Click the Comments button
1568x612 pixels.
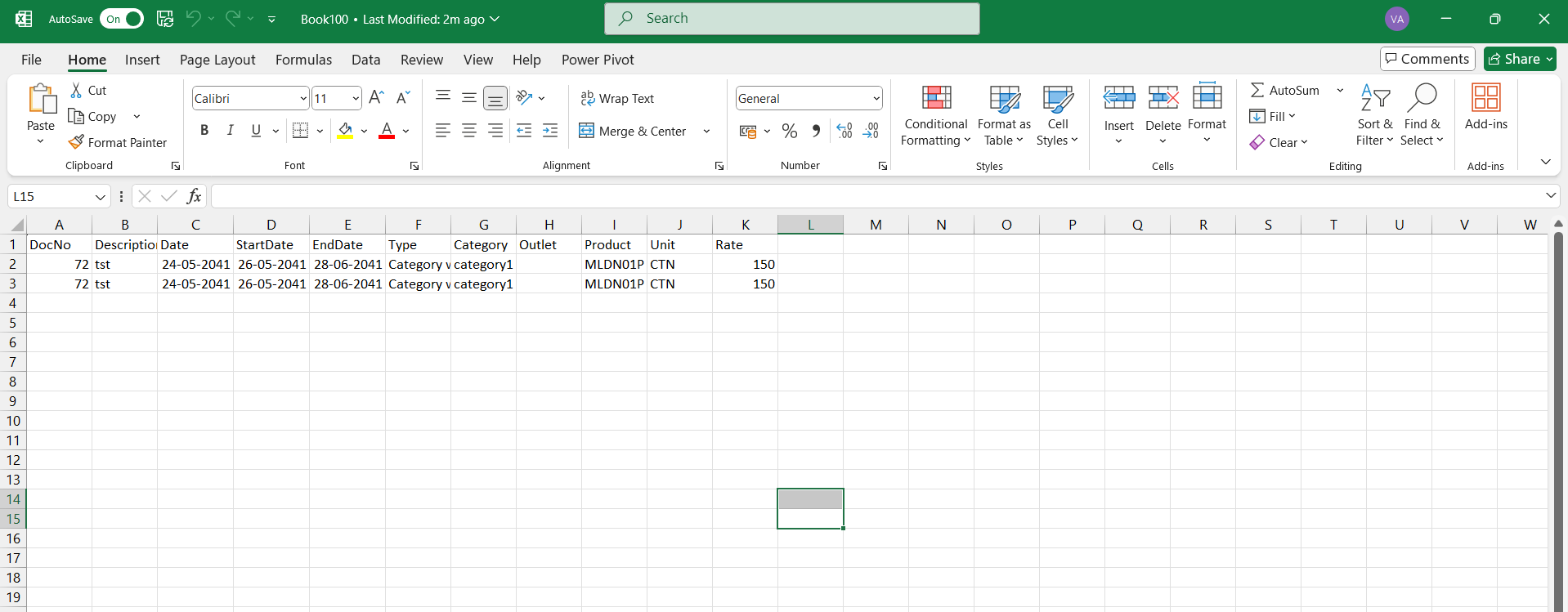point(1427,59)
